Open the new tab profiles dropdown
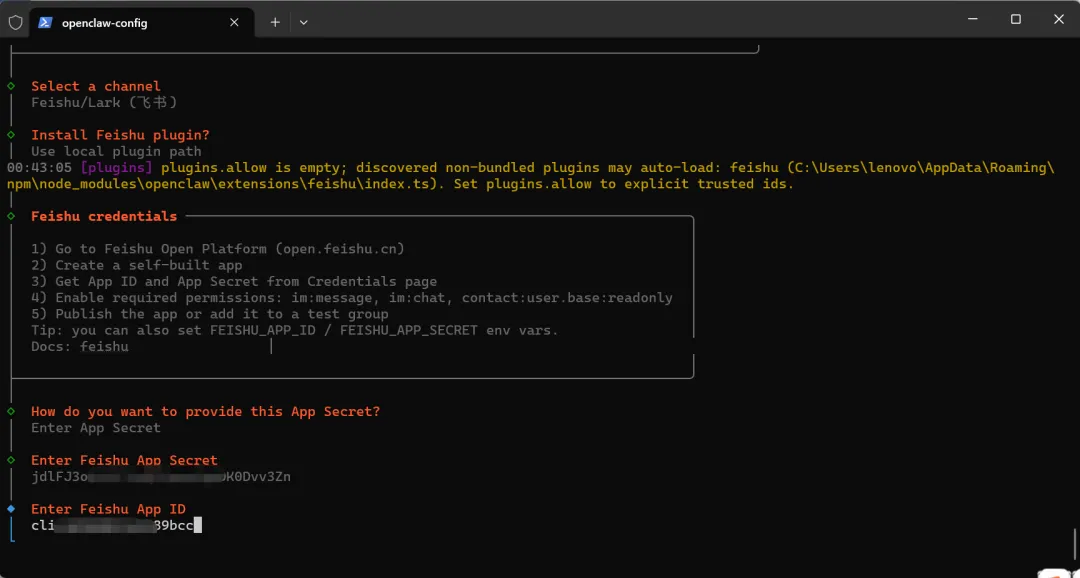 click(304, 22)
